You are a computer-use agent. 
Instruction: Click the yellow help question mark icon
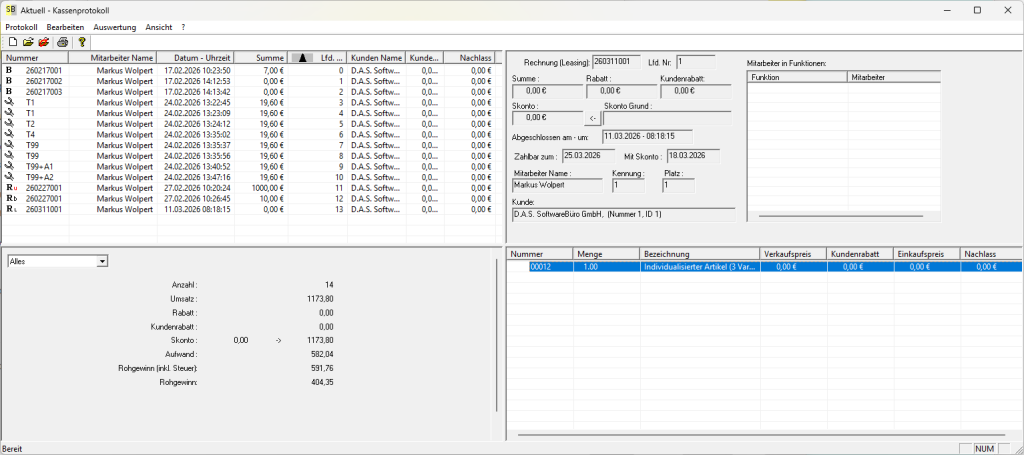pyautogui.click(x=82, y=42)
